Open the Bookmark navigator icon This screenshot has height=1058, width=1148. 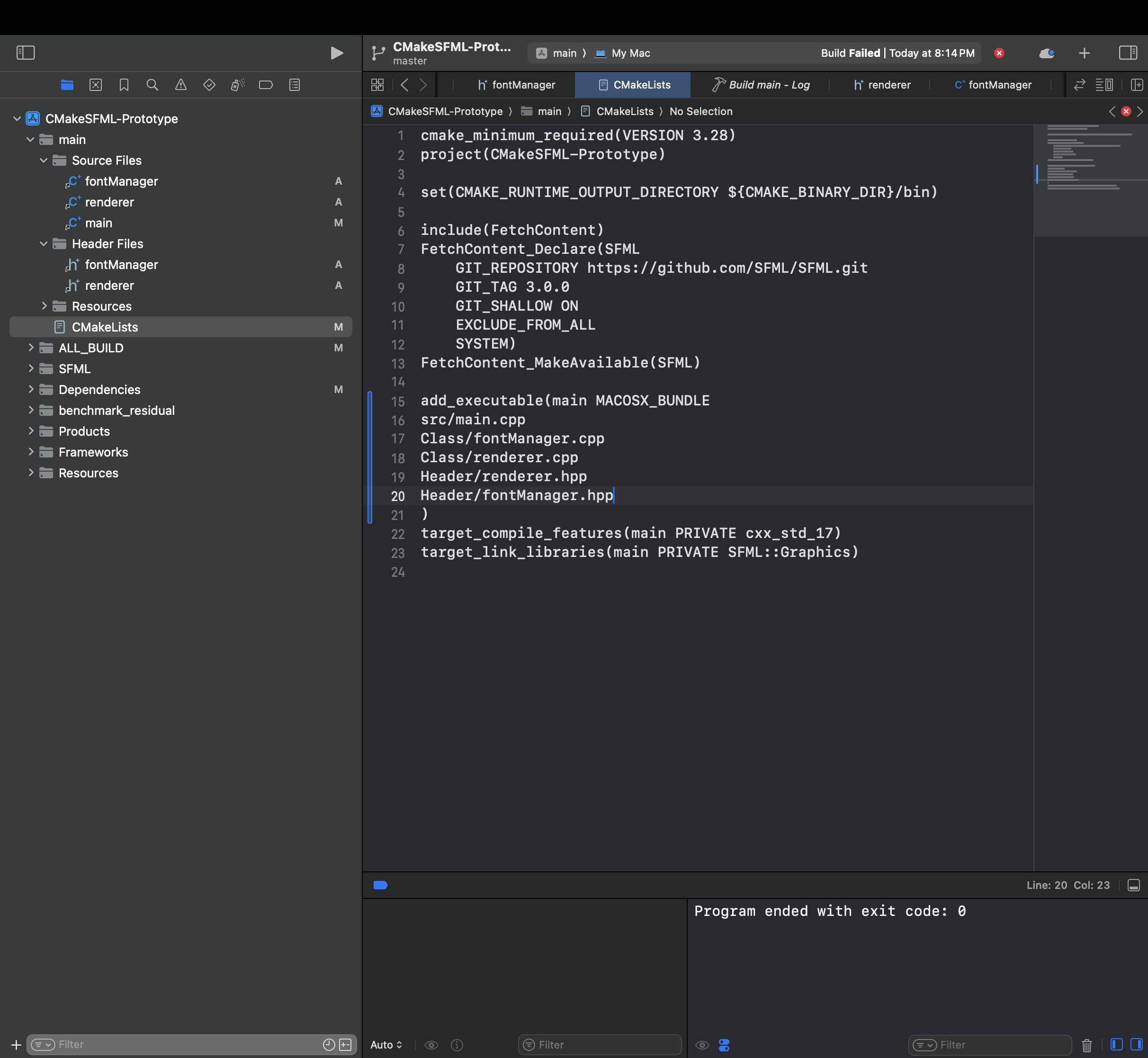point(124,85)
